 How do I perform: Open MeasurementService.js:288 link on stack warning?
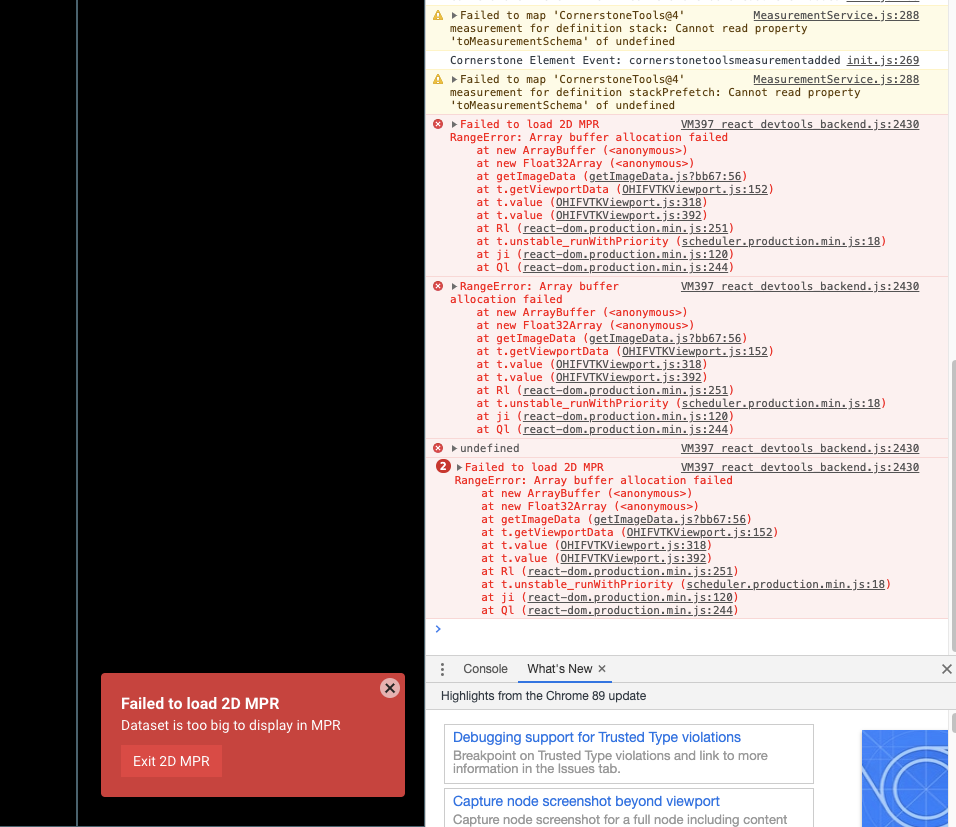(x=836, y=15)
